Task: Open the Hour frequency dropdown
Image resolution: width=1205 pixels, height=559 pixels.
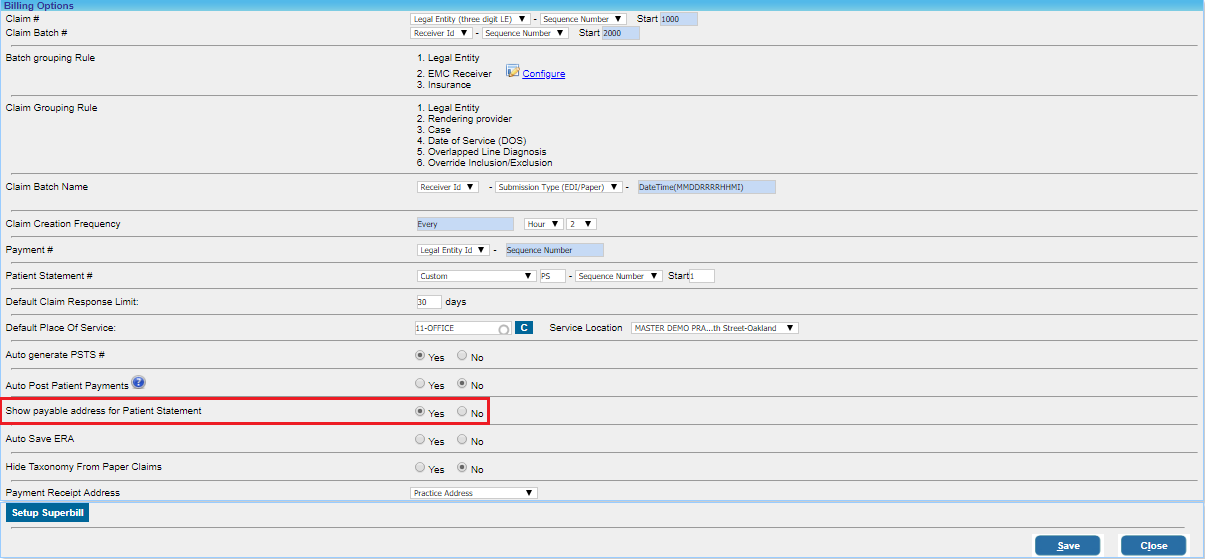Action: click(x=542, y=224)
